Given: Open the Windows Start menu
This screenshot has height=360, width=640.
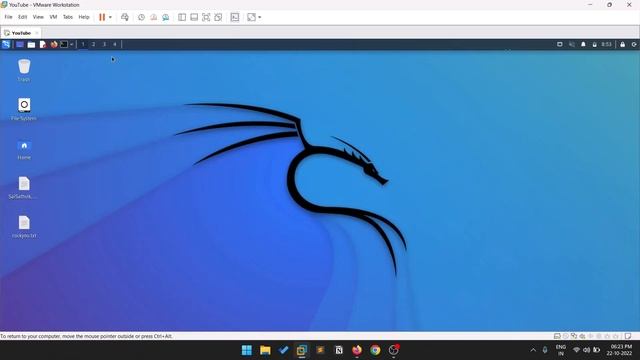Looking at the screenshot, I should (x=247, y=350).
